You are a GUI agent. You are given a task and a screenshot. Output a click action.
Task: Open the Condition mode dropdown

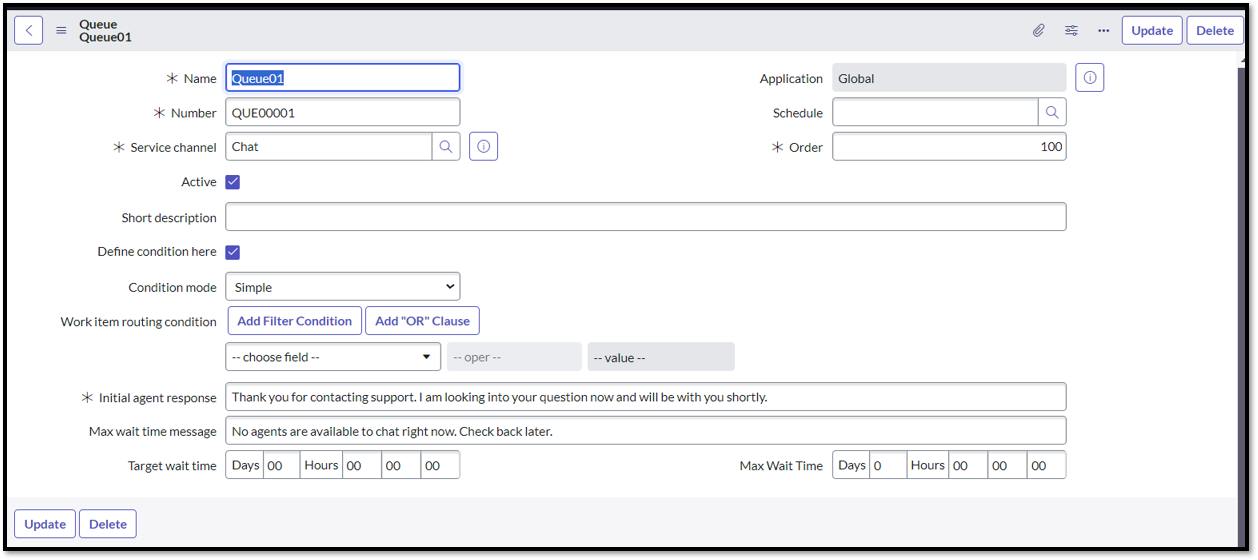(343, 287)
